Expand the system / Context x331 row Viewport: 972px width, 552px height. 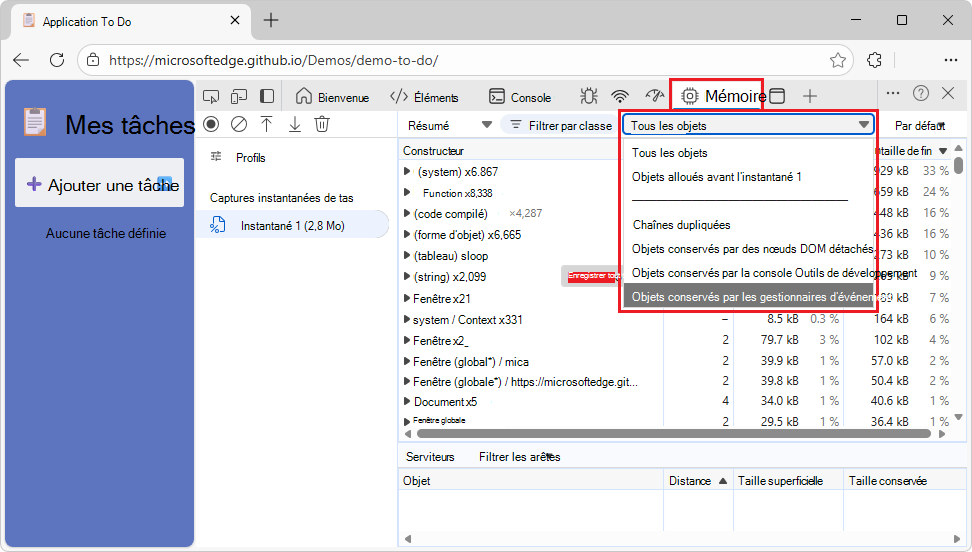[407, 319]
